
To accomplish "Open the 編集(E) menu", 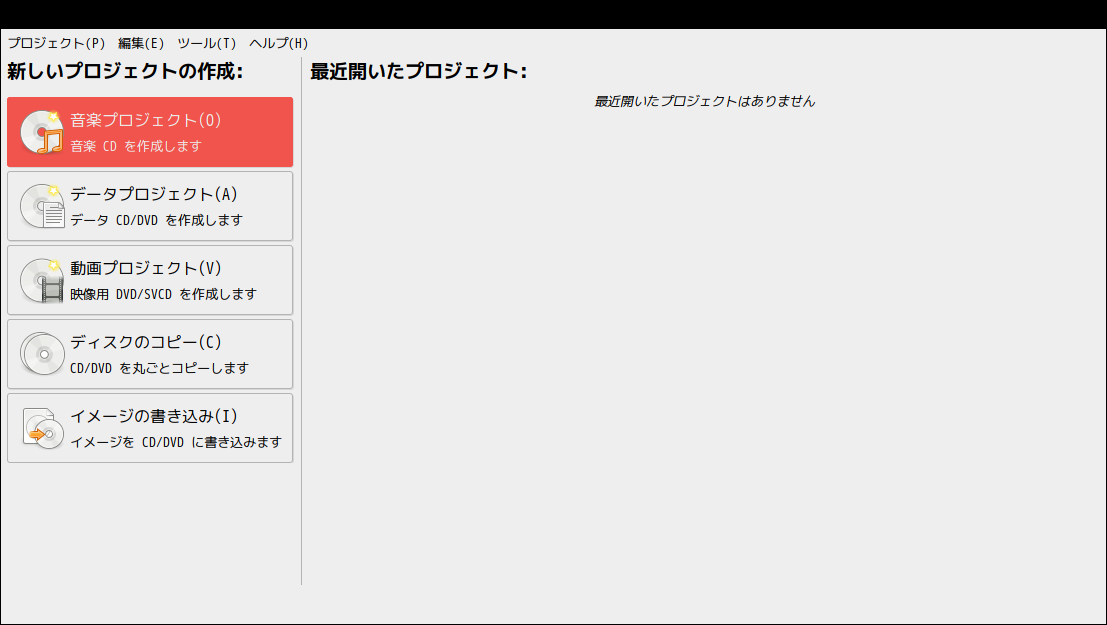I will click(x=140, y=43).
